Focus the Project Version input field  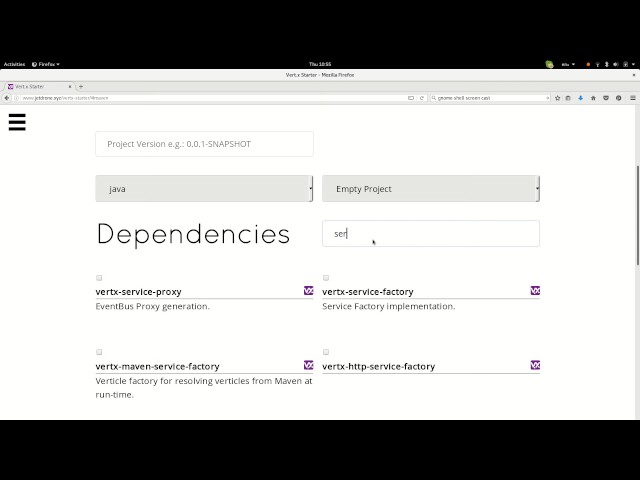(204, 144)
